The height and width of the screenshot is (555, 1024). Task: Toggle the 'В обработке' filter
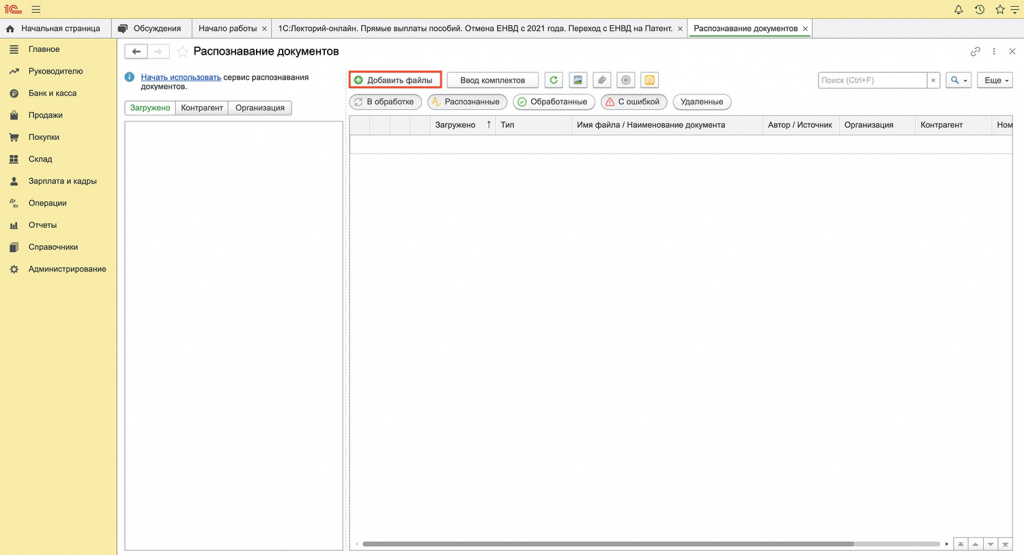click(385, 102)
